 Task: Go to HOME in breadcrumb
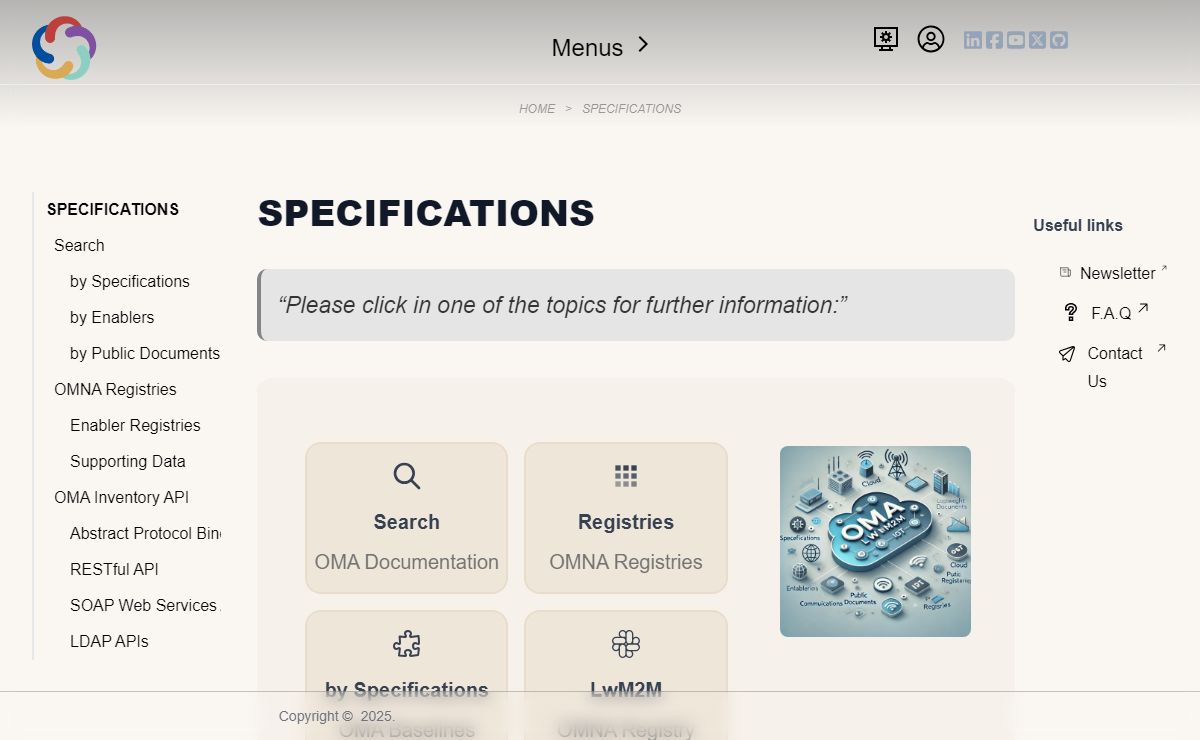[537, 109]
